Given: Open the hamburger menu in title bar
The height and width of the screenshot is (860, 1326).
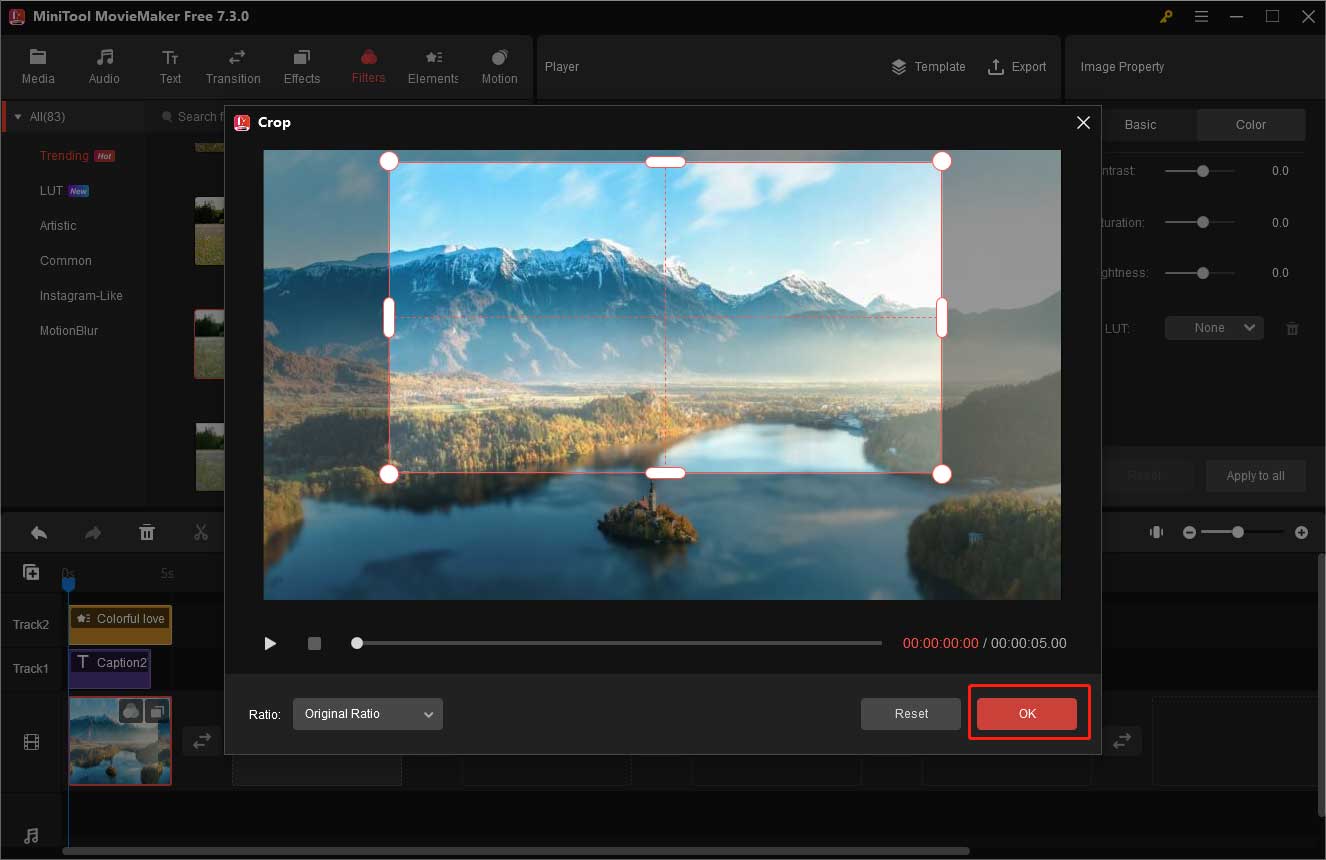Looking at the screenshot, I should (1201, 16).
